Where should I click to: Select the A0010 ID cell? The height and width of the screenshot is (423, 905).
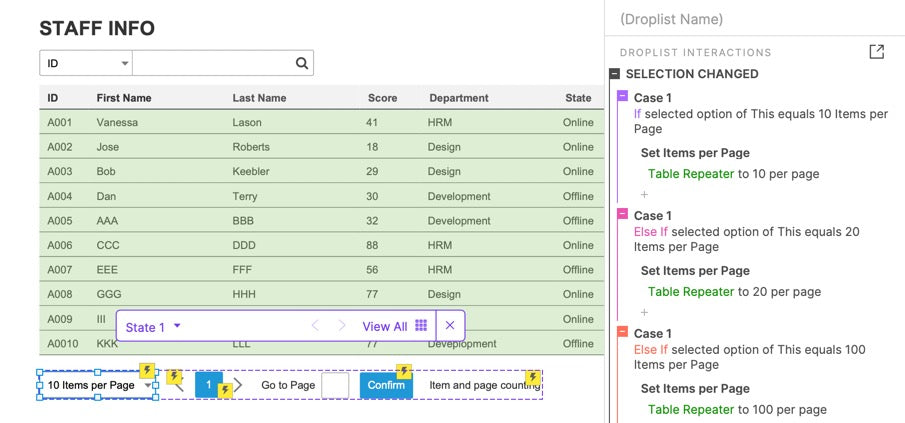(x=62, y=343)
